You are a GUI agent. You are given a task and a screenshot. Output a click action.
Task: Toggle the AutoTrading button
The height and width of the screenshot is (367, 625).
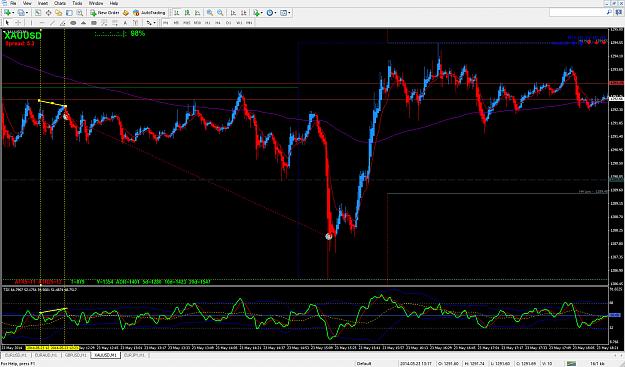point(149,13)
